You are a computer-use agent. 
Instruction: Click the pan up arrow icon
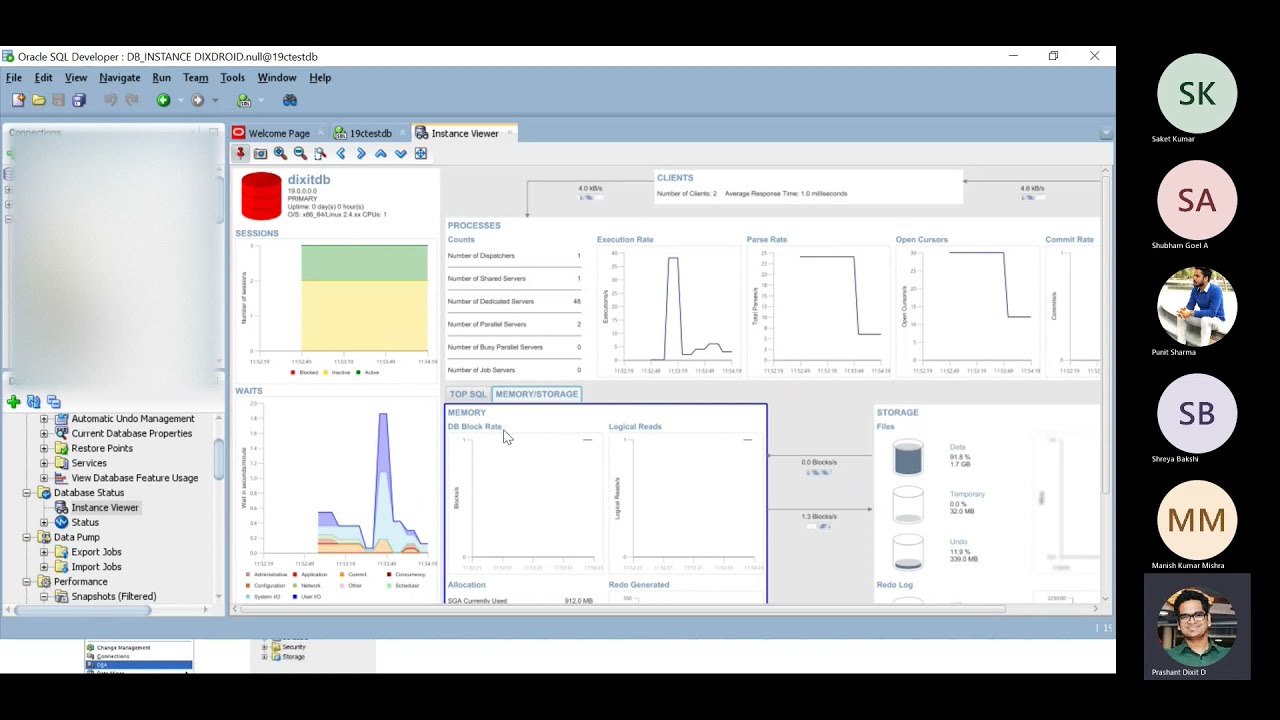[x=381, y=153]
